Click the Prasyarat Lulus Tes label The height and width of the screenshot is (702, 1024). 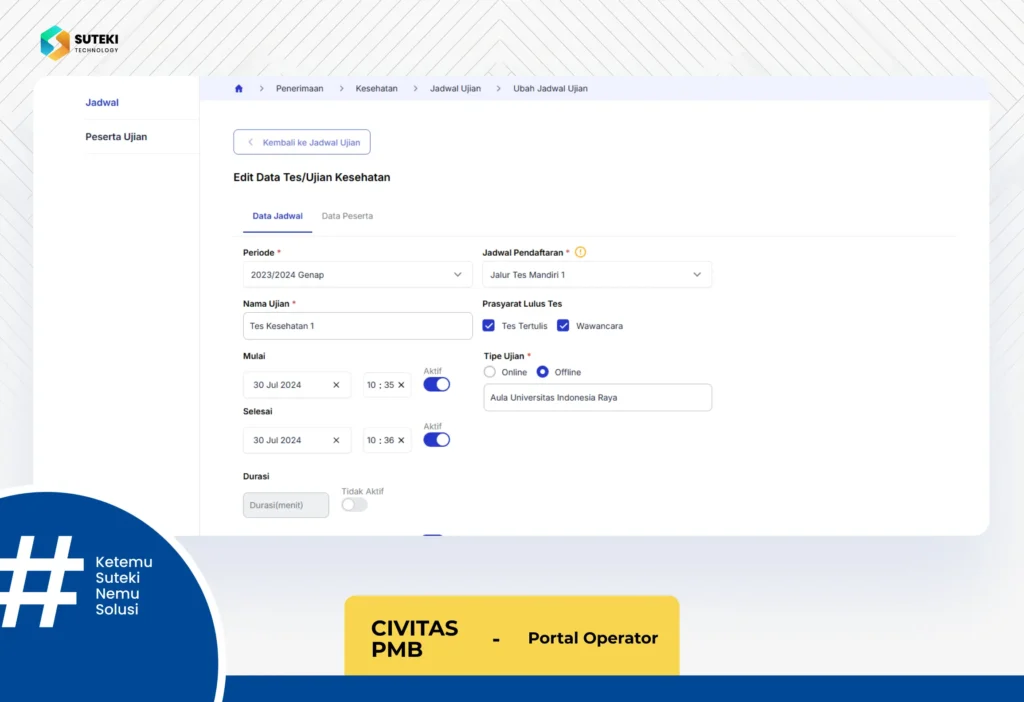click(522, 304)
